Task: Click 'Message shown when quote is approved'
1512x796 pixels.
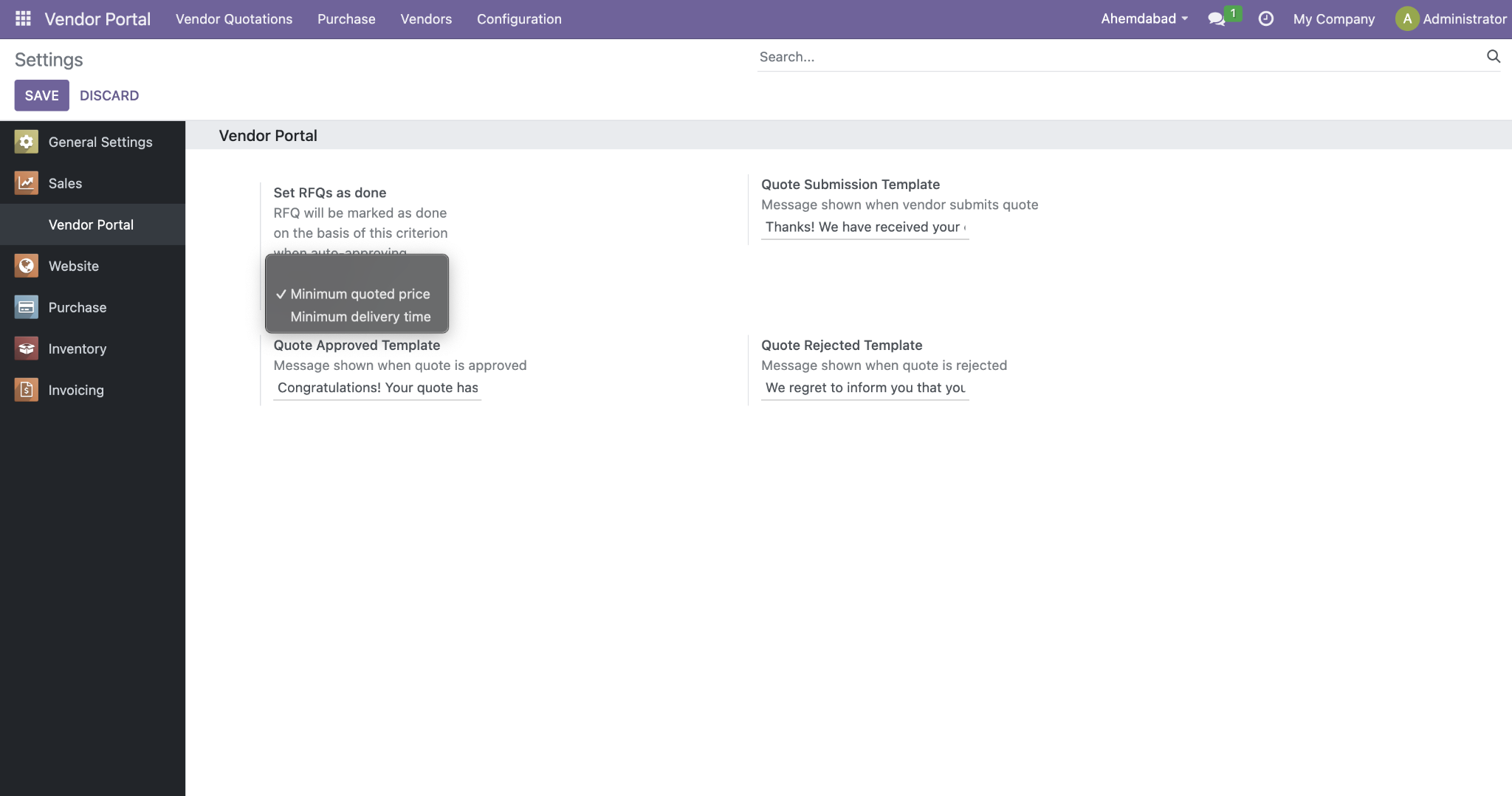Action: coord(400,366)
